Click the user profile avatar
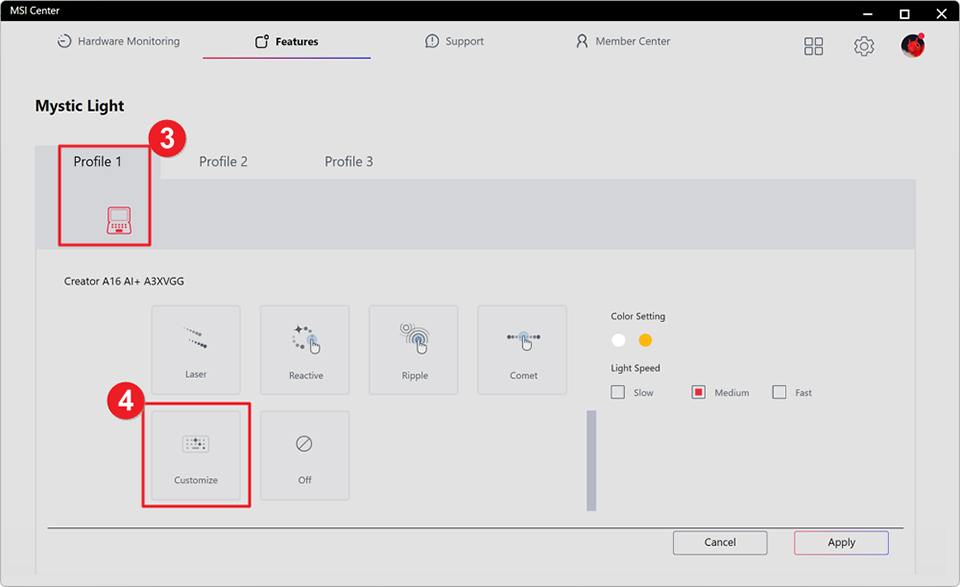The height and width of the screenshot is (587, 960). (912, 45)
